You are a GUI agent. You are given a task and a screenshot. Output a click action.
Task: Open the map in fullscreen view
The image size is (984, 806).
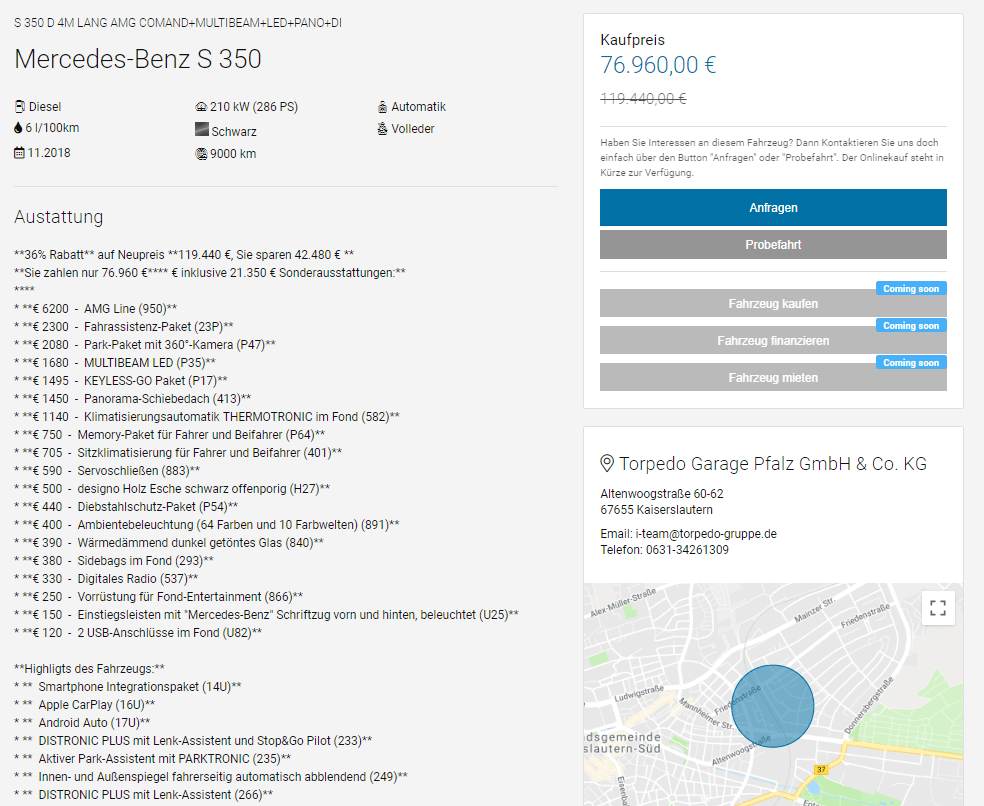(938, 608)
